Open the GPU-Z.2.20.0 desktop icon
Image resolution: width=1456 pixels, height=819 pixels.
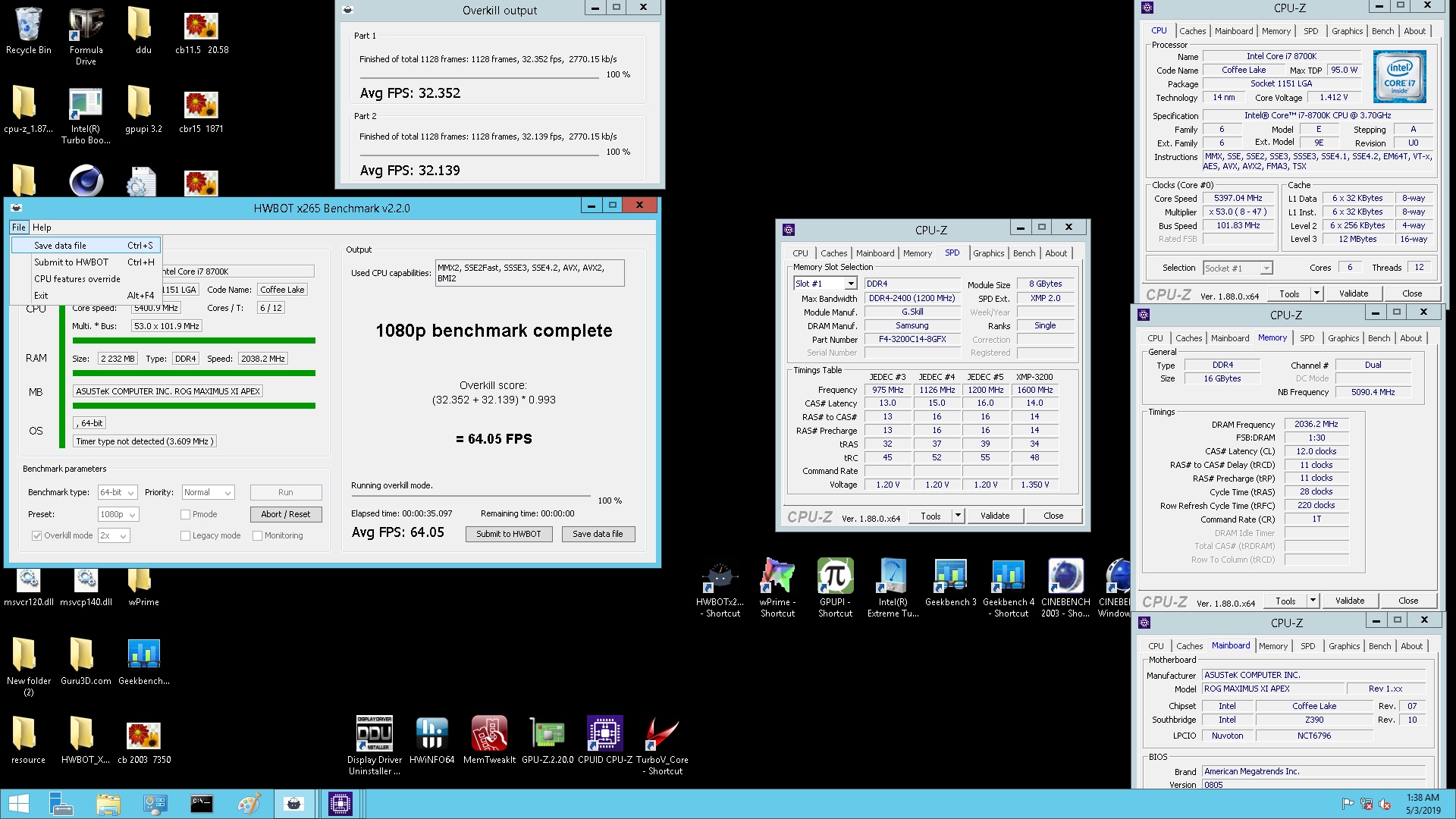(547, 740)
